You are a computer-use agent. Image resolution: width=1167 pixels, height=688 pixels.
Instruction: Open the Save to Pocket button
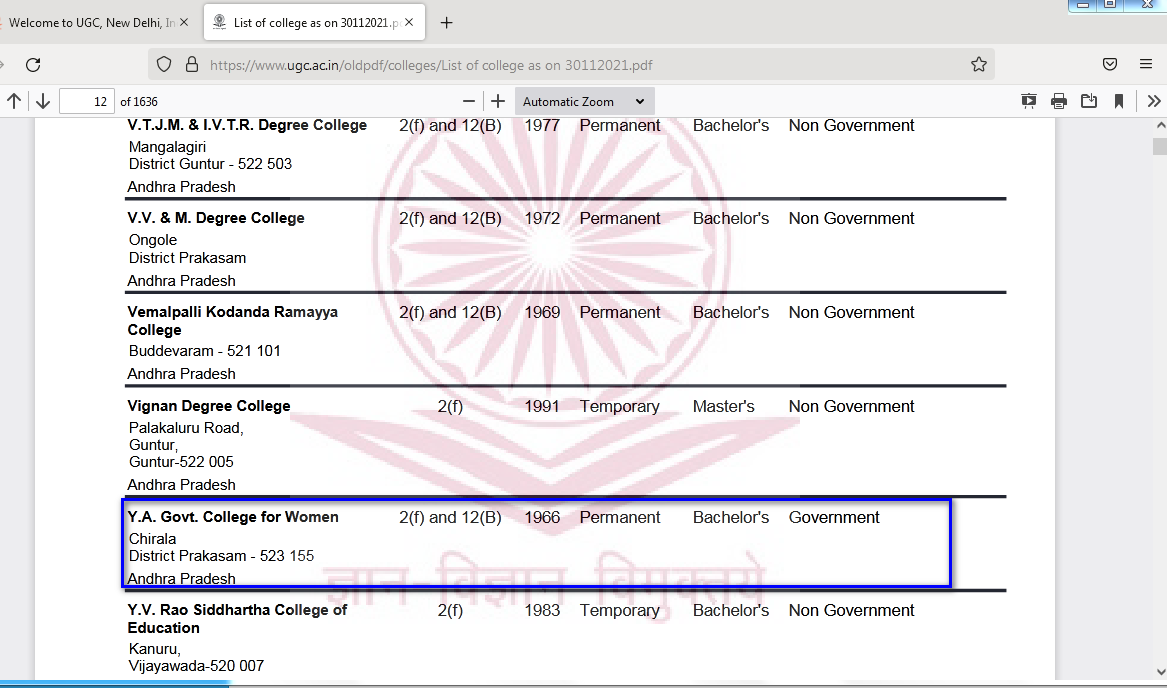pos(1110,65)
